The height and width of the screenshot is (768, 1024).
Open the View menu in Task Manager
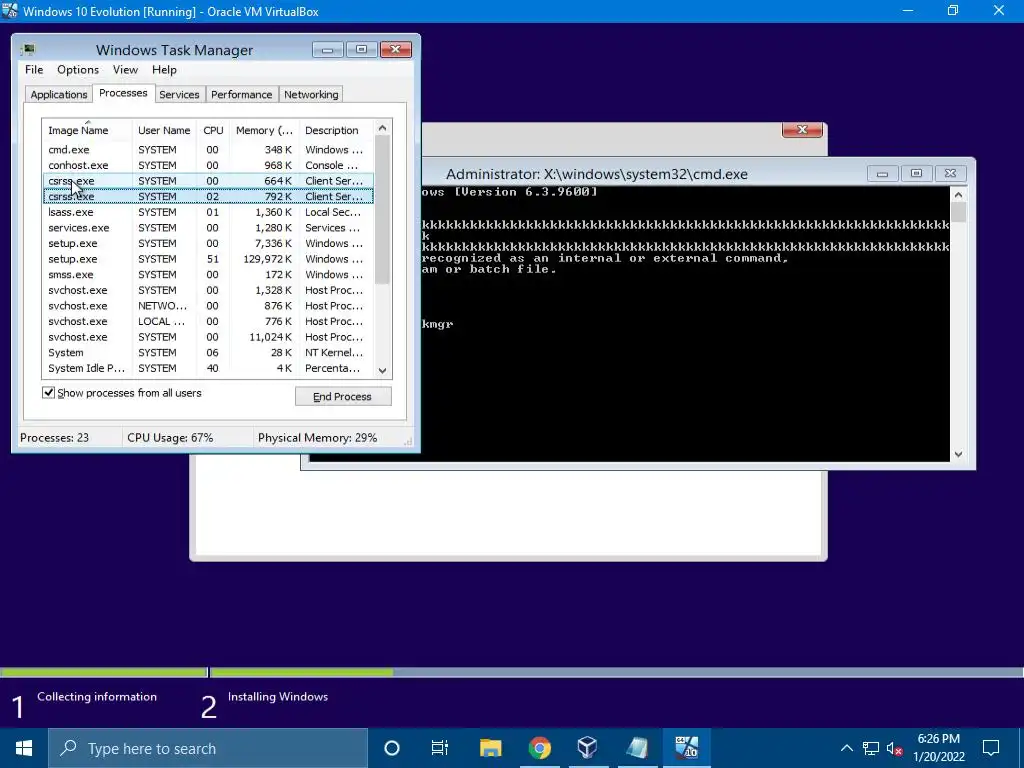[x=125, y=69]
